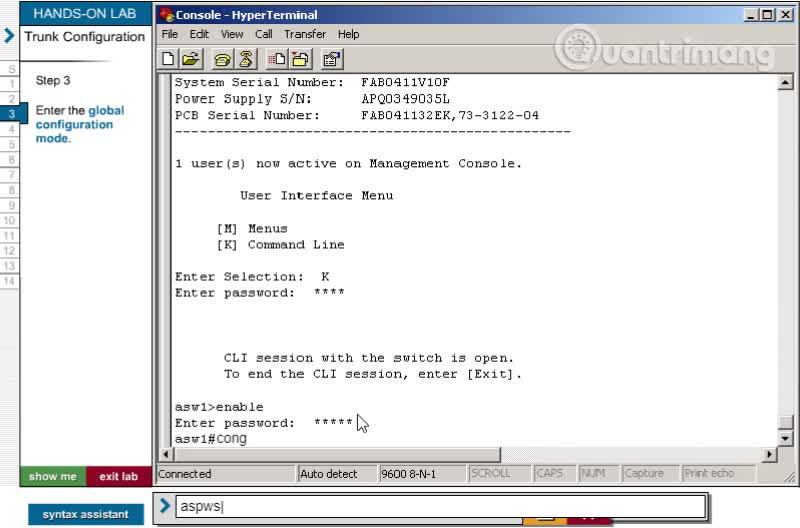Open the View menu
The image size is (800, 528).
(232, 34)
